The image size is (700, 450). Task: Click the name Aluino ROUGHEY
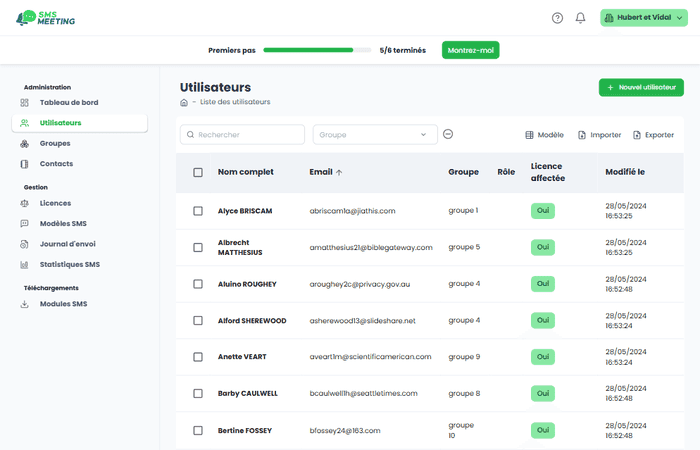pyautogui.click(x=247, y=284)
